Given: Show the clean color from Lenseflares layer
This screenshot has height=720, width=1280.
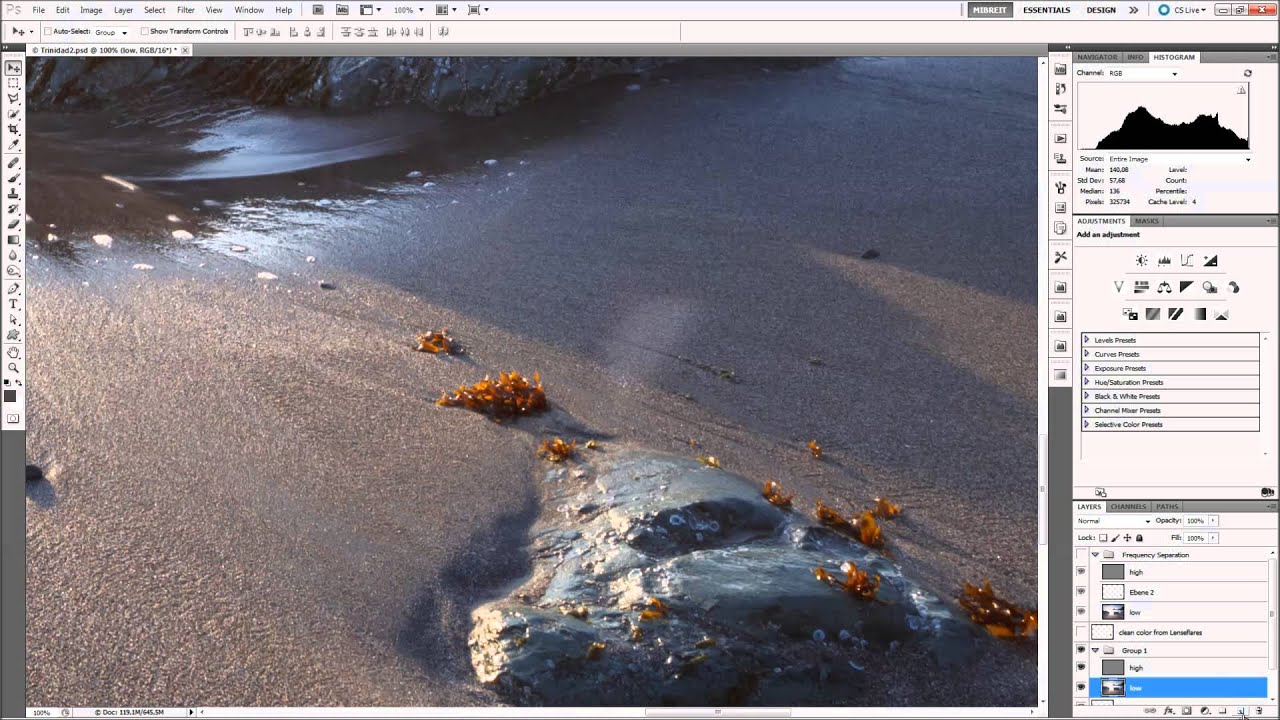Looking at the screenshot, I should click(1080, 632).
